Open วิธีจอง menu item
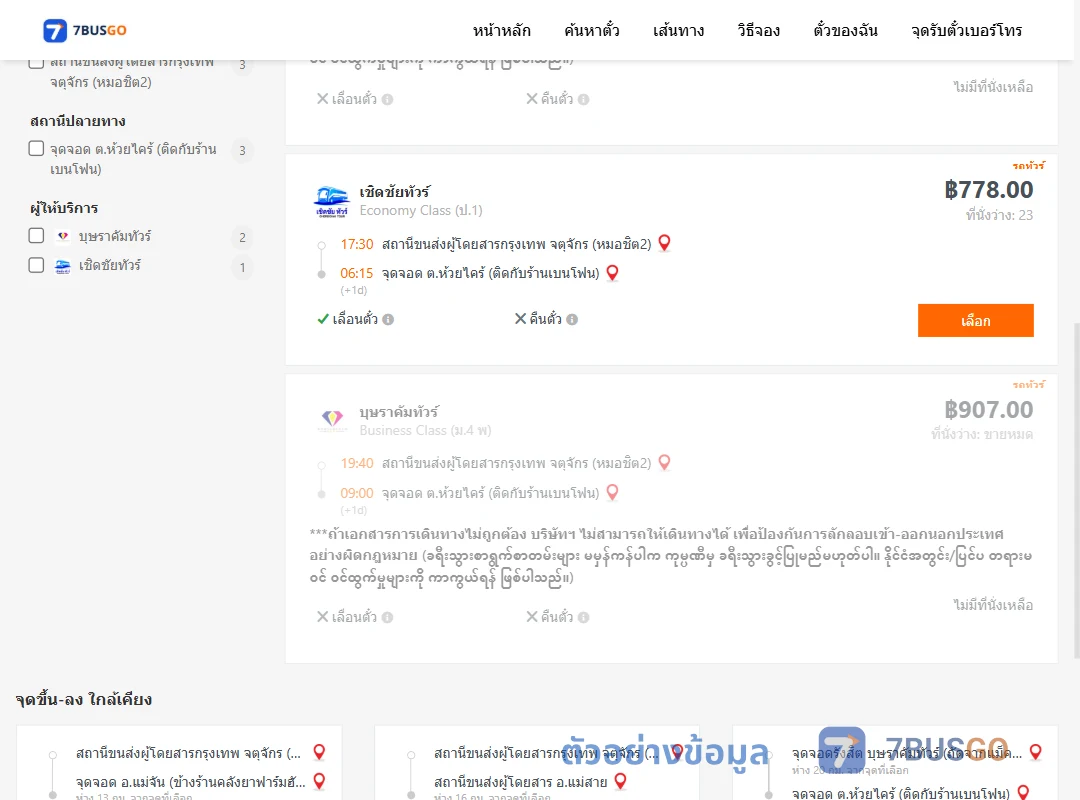Image resolution: width=1080 pixels, height=800 pixels. 758,30
